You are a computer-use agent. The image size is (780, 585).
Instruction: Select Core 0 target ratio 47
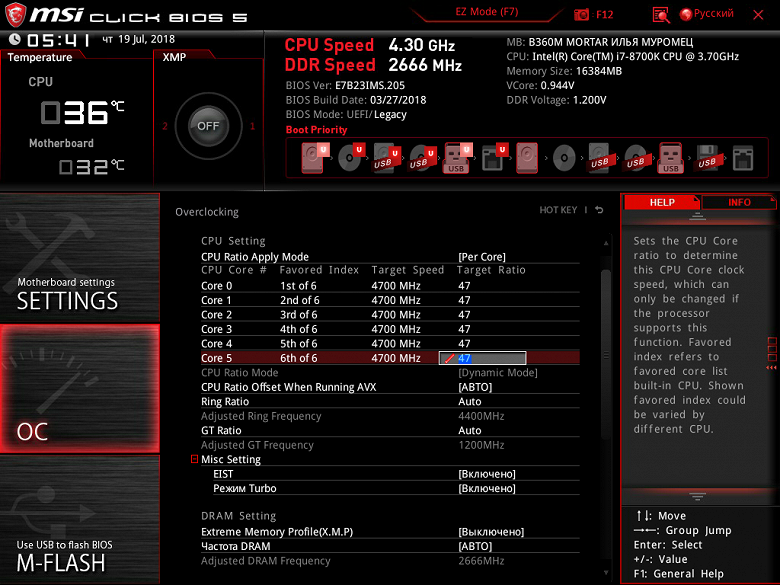pyautogui.click(x=464, y=286)
